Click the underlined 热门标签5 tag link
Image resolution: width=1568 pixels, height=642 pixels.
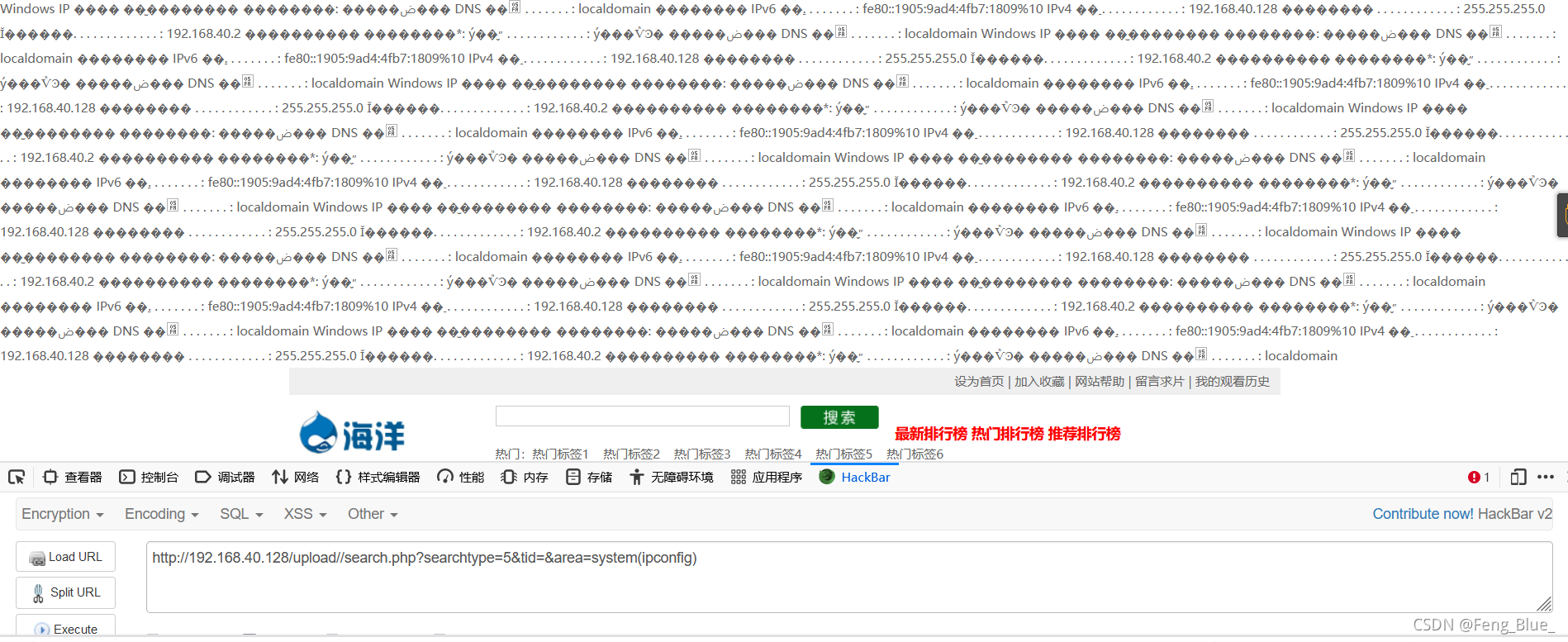(843, 454)
